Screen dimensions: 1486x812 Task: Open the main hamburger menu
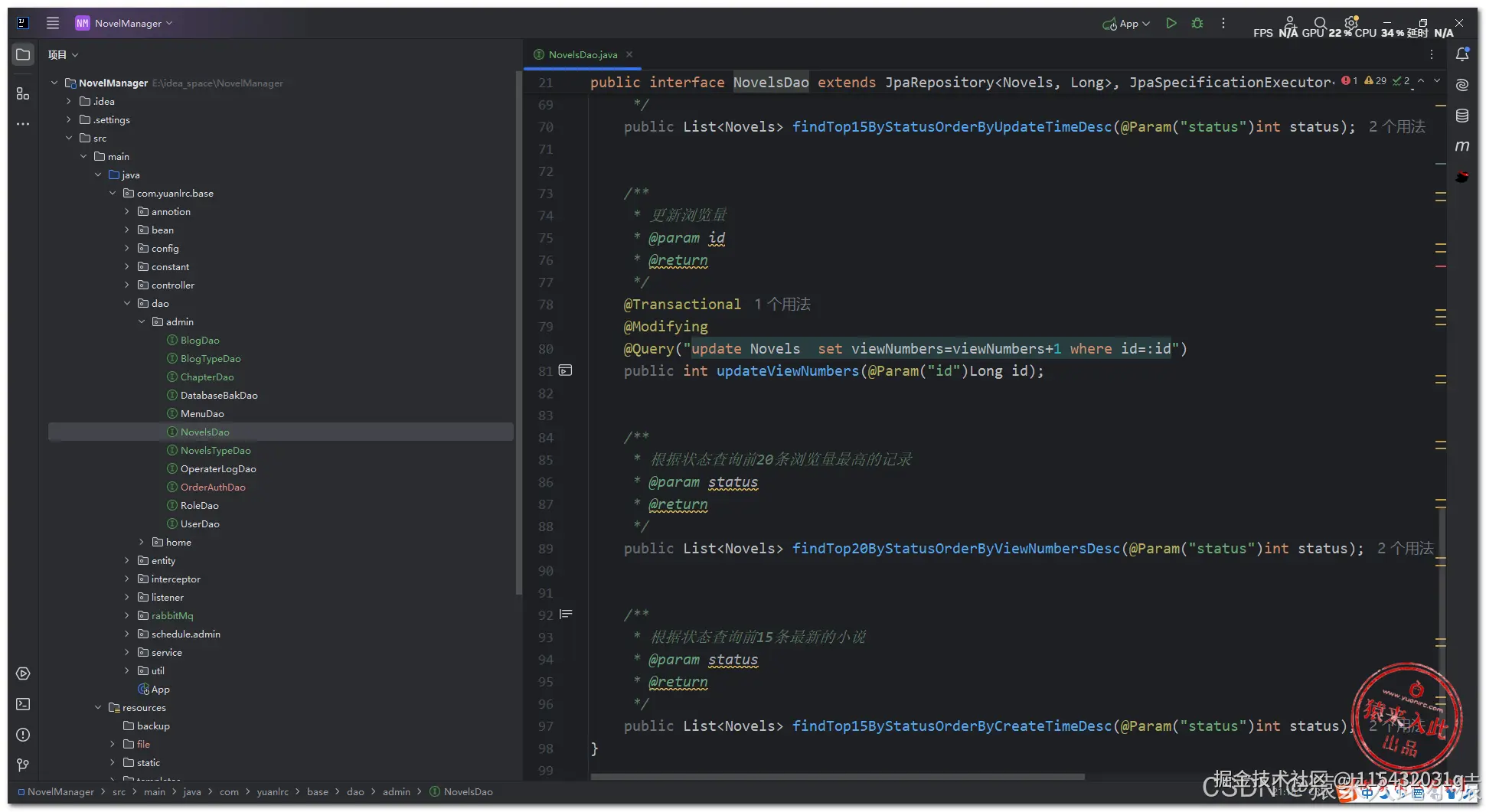[x=53, y=23]
